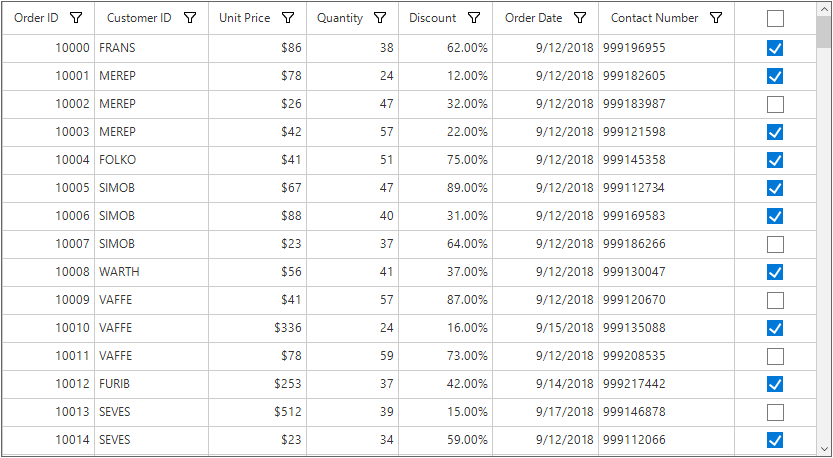Select contact number 999196955
Viewport: 833px width, 458px height.
click(667, 48)
